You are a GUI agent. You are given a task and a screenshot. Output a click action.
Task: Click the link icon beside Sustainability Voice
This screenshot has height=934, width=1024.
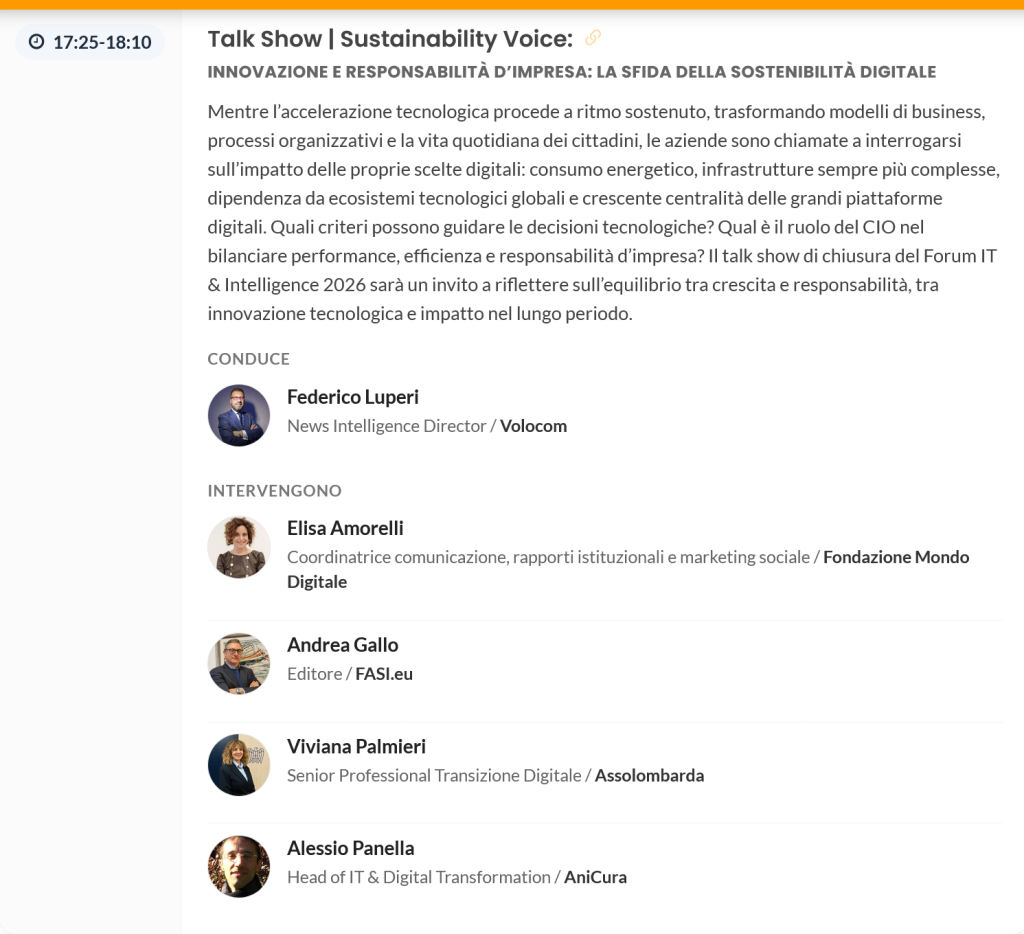(x=593, y=38)
